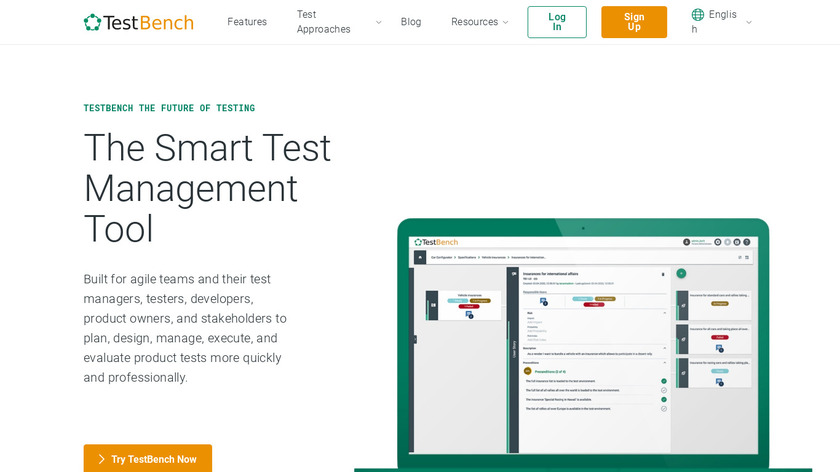Click the 'TESTBENCH THE FUTURE OF TESTING' tagline
Viewport: 840px width, 472px height.
pyautogui.click(x=169, y=108)
